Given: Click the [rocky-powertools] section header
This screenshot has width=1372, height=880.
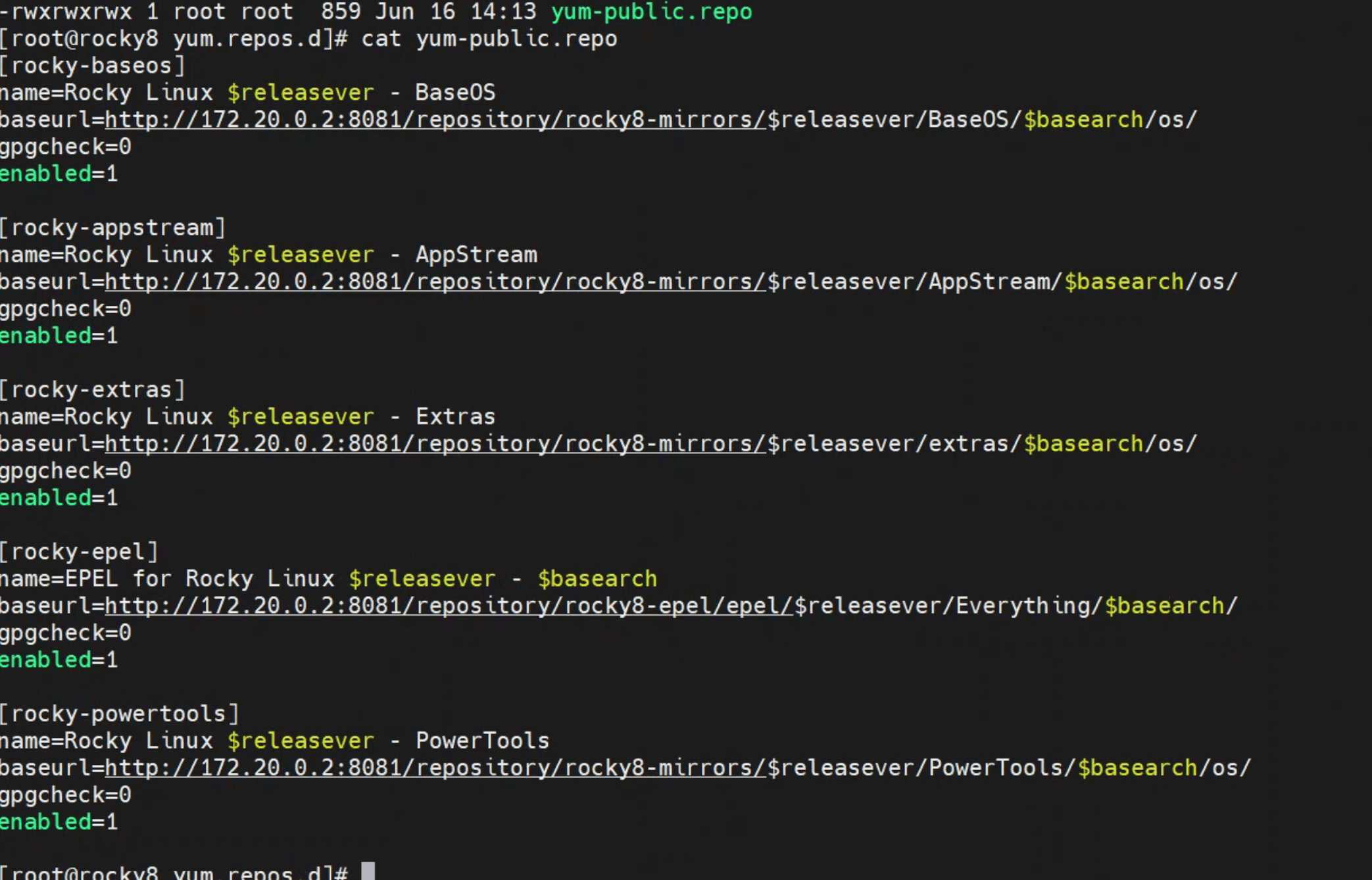Looking at the screenshot, I should [x=120, y=714].
